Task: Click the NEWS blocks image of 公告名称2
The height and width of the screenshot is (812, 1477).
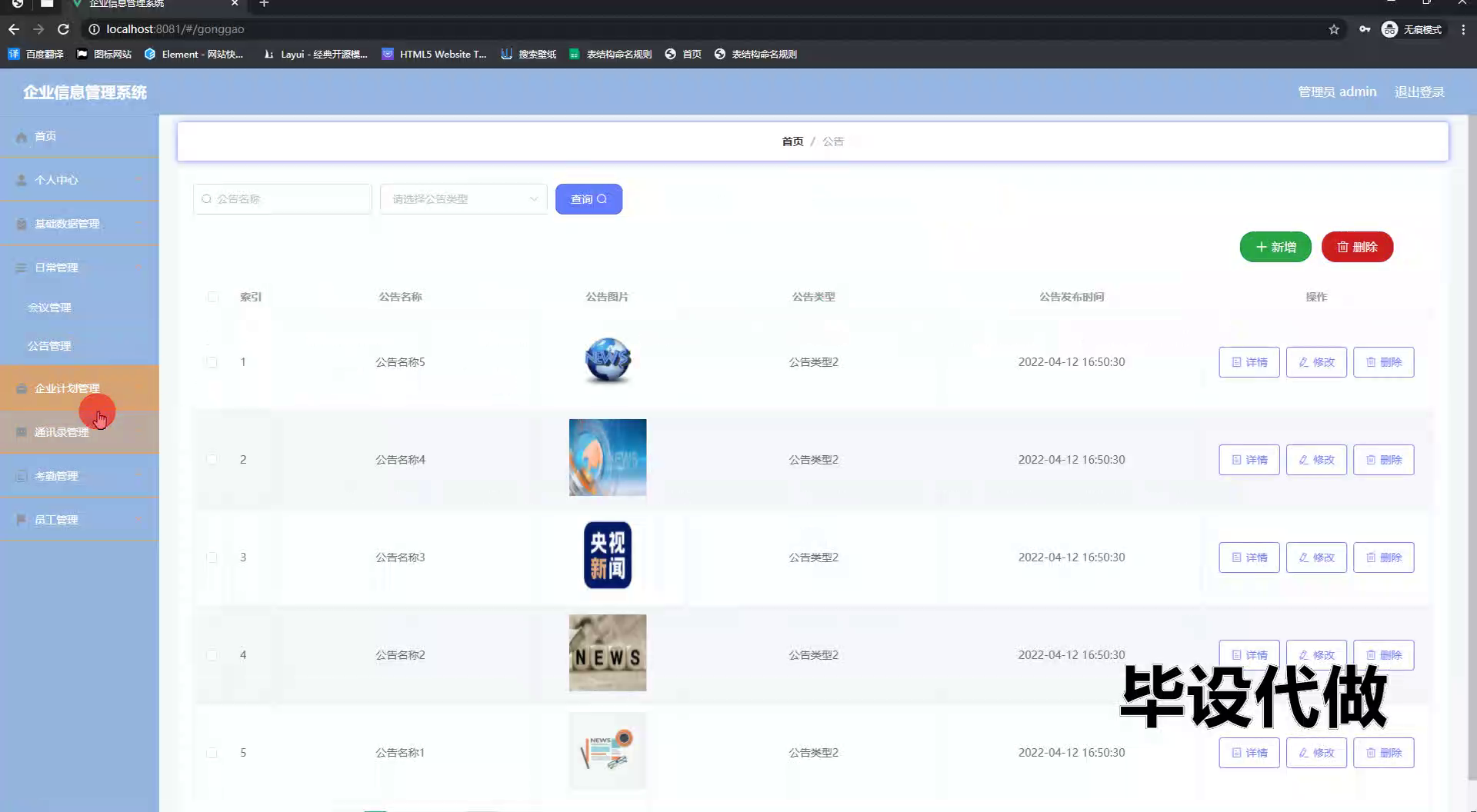Action: point(608,653)
